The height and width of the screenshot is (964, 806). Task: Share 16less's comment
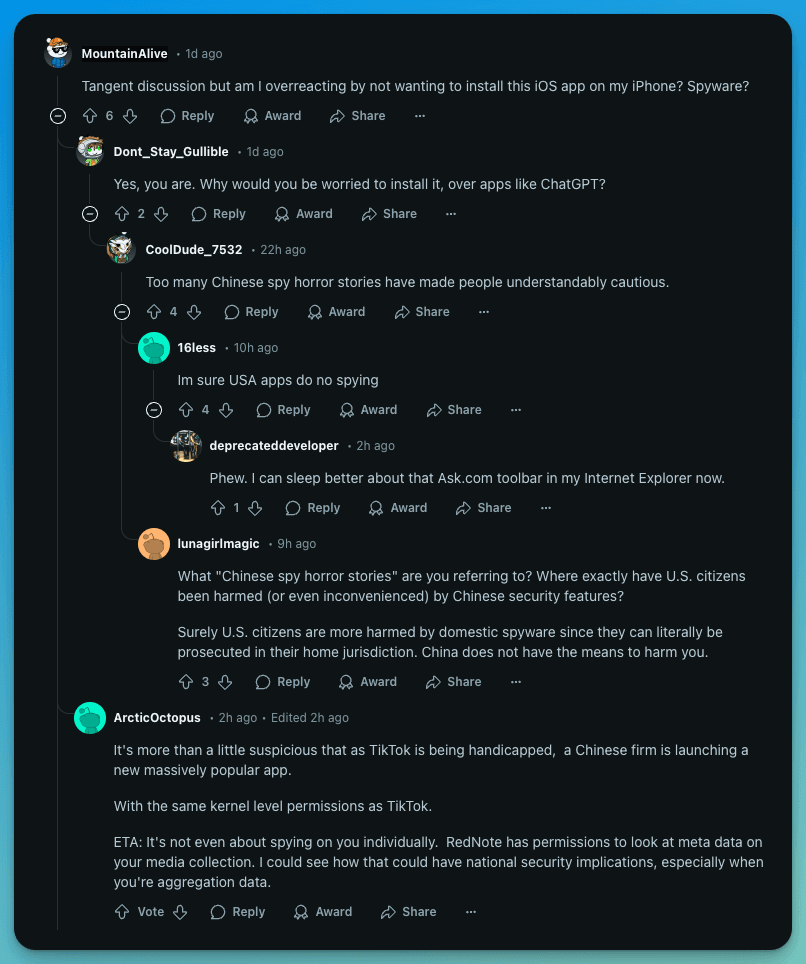454,409
